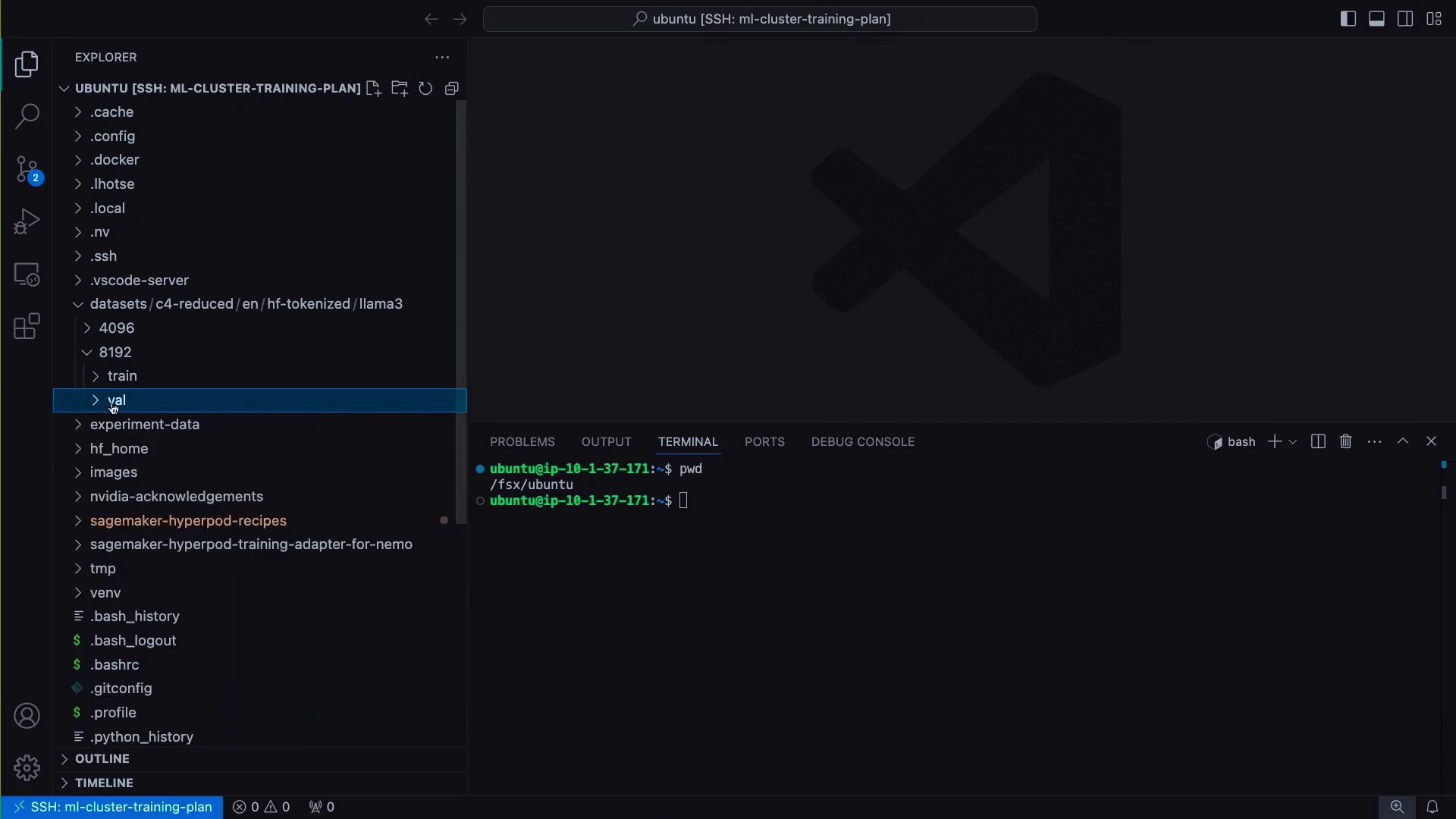Refresh the Explorer file tree
Image resolution: width=1456 pixels, height=819 pixels.
[425, 89]
